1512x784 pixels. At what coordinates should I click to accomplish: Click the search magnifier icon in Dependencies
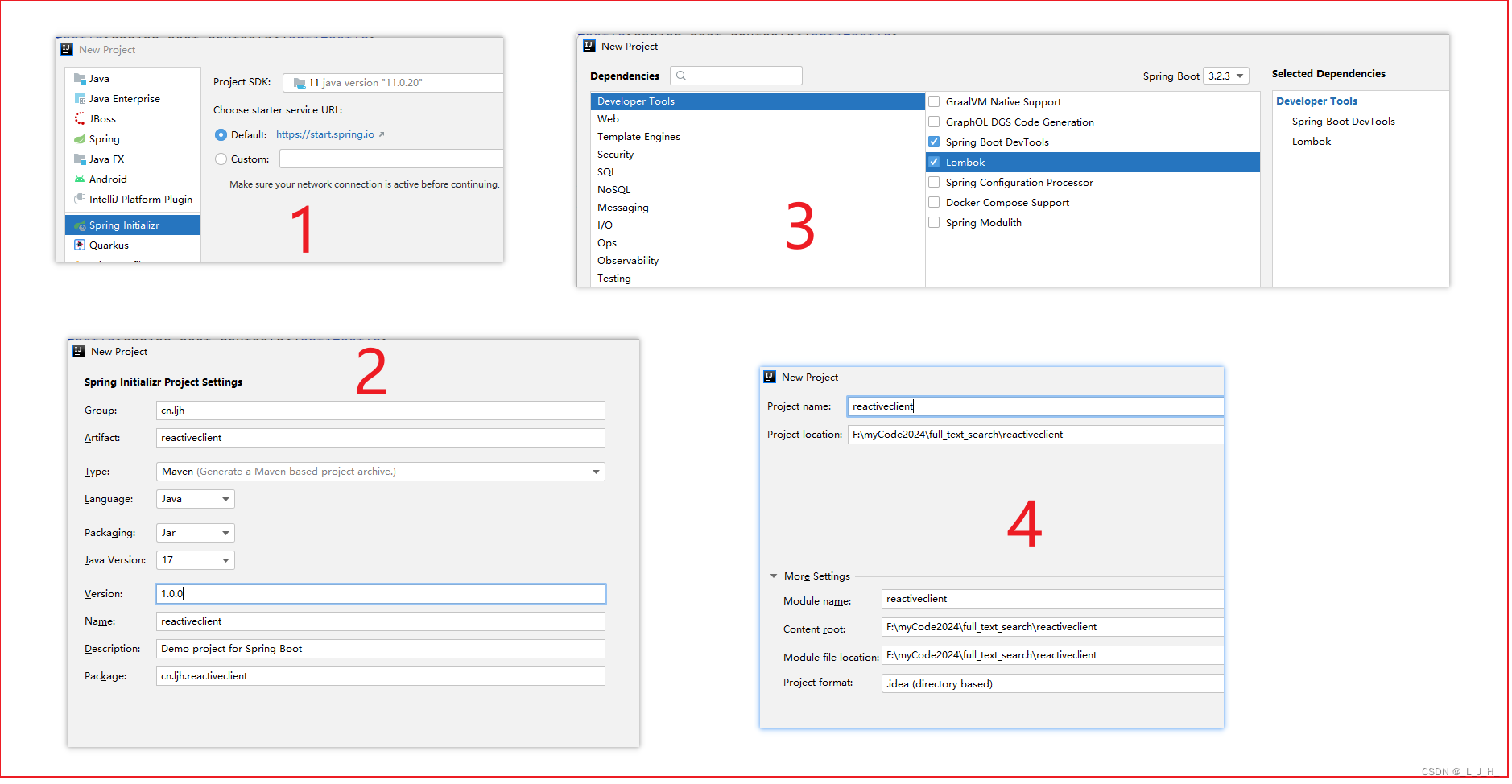[x=681, y=76]
